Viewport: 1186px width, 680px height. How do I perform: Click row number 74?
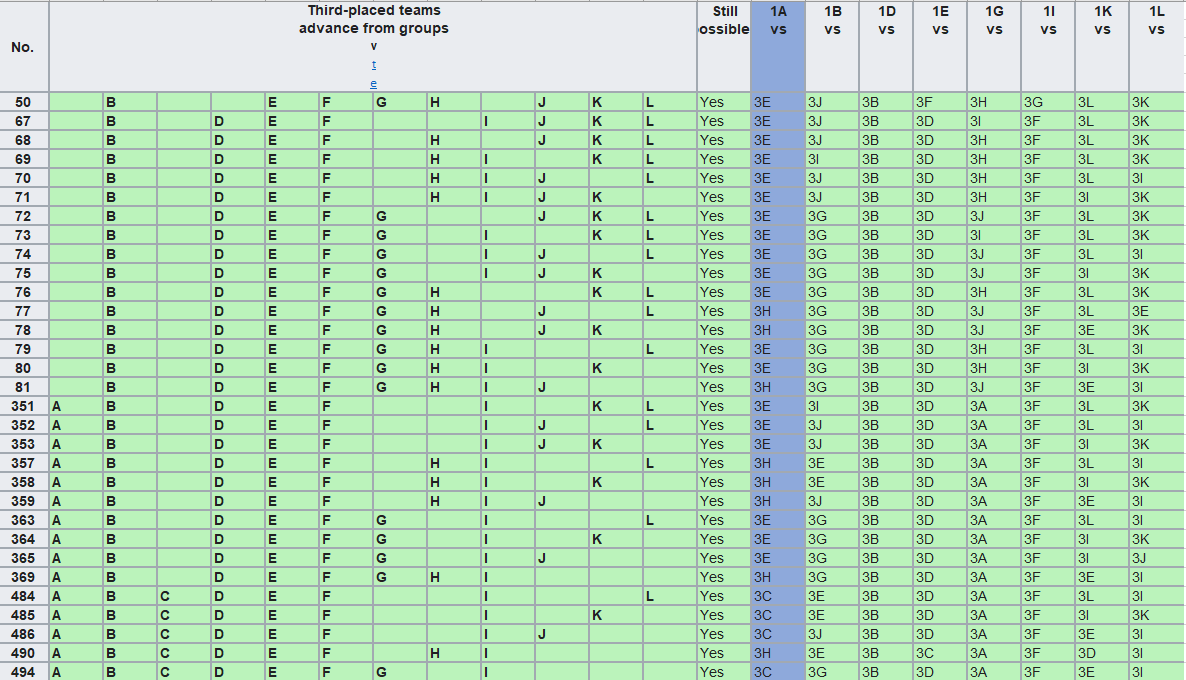pyautogui.click(x=23, y=254)
